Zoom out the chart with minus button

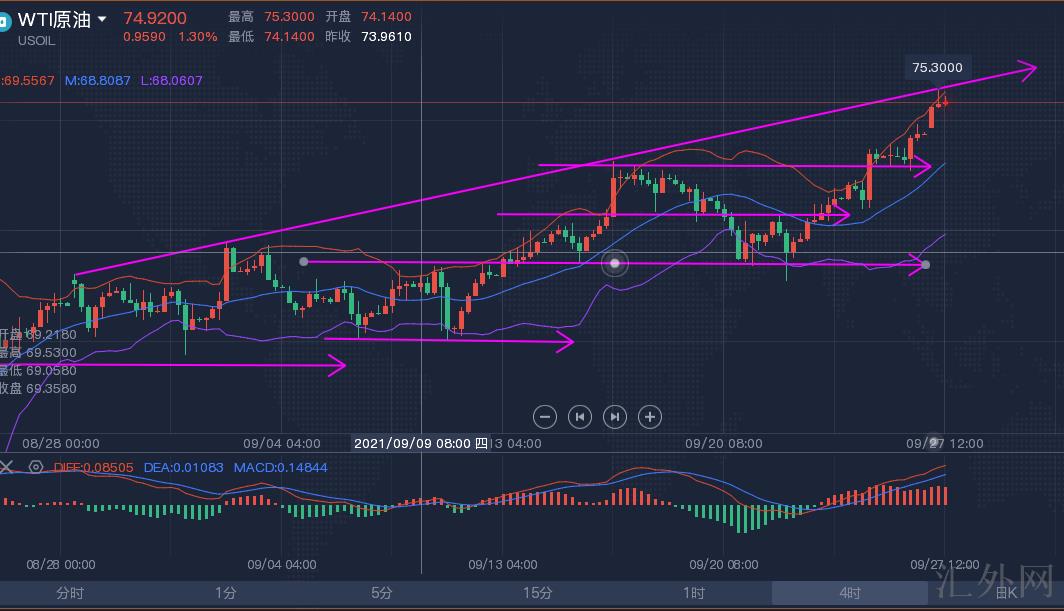[545, 417]
